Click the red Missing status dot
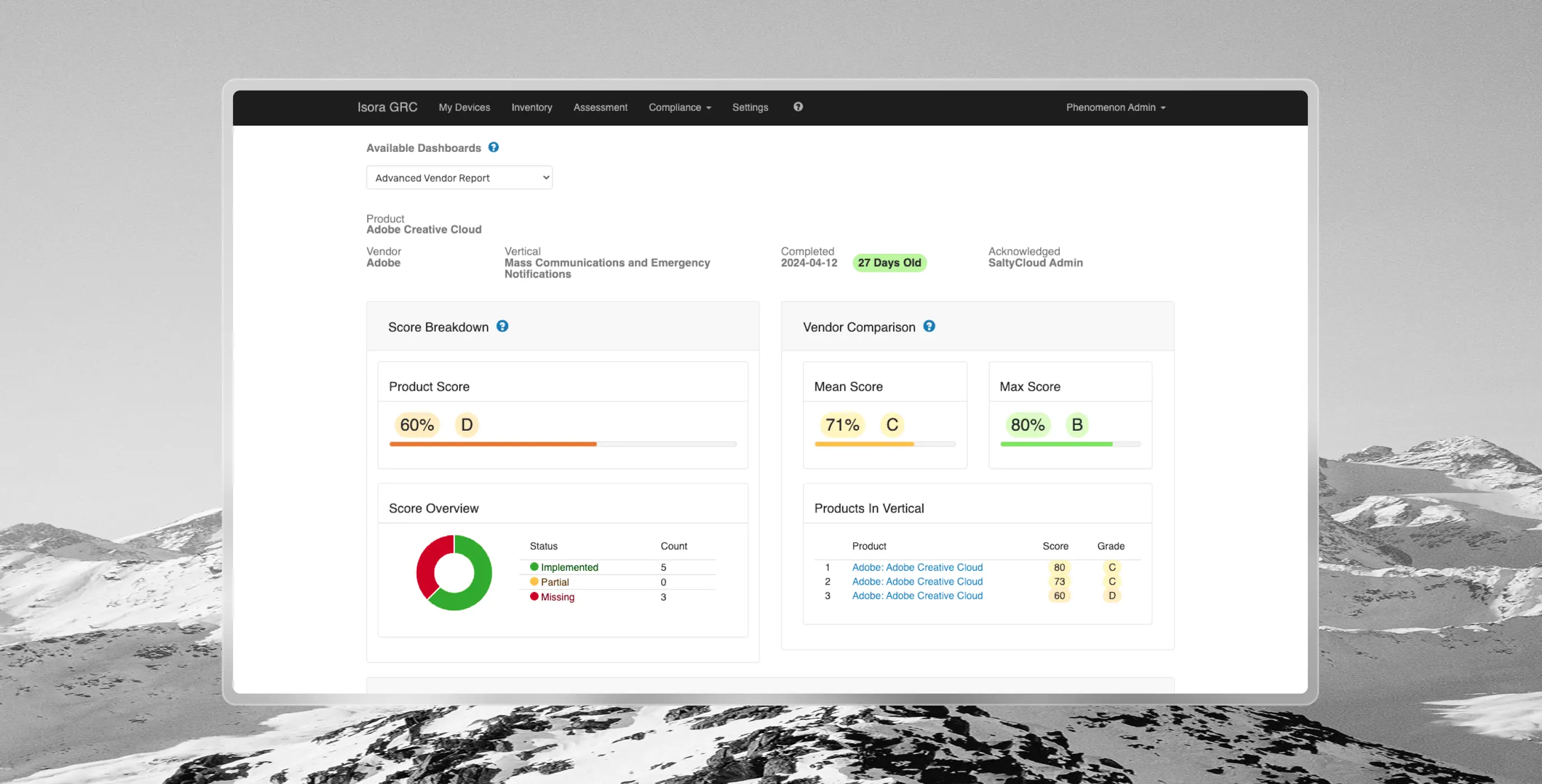 tap(534, 596)
